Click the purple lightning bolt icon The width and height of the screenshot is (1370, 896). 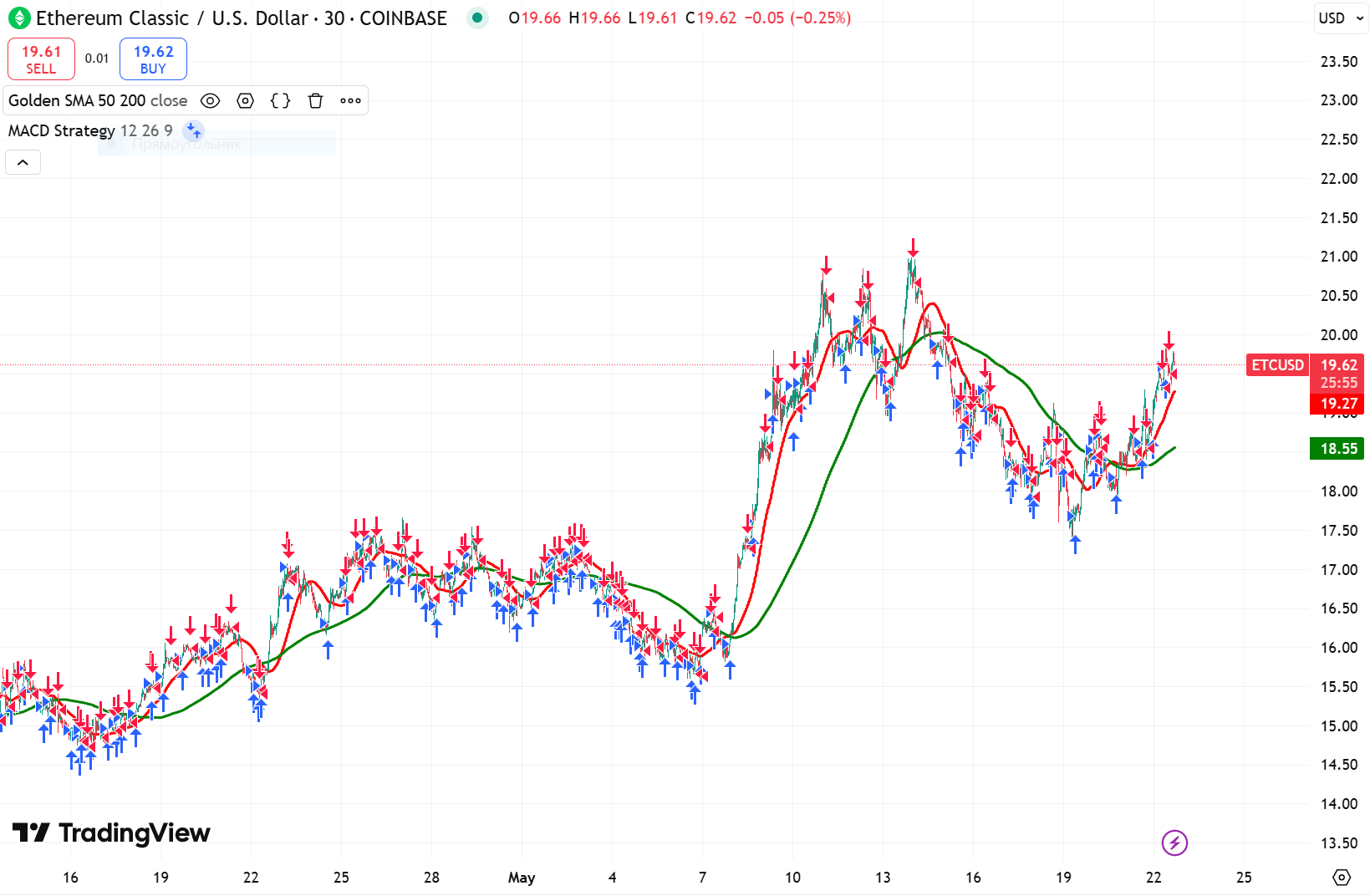(x=1174, y=843)
